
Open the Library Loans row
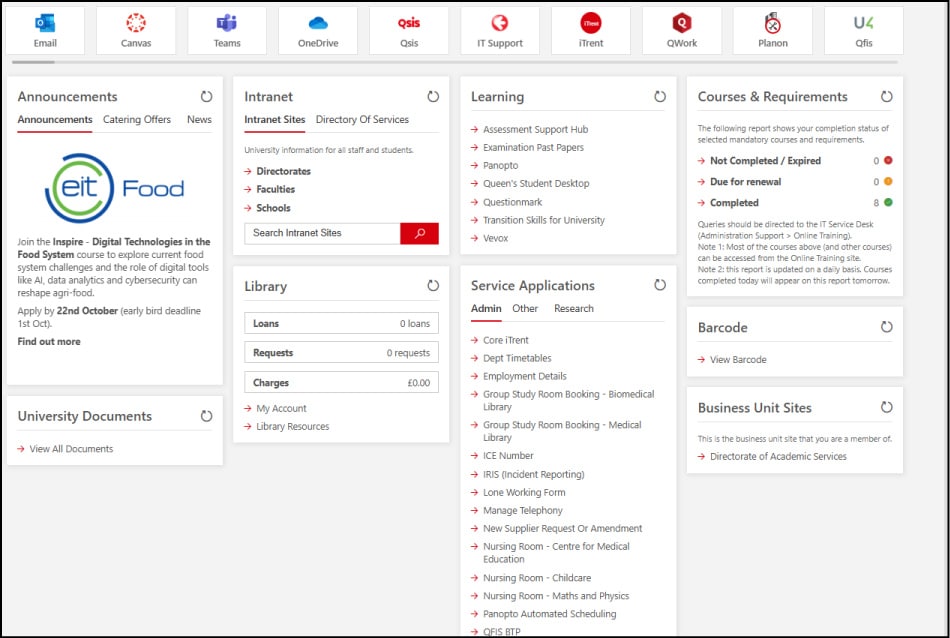341,324
